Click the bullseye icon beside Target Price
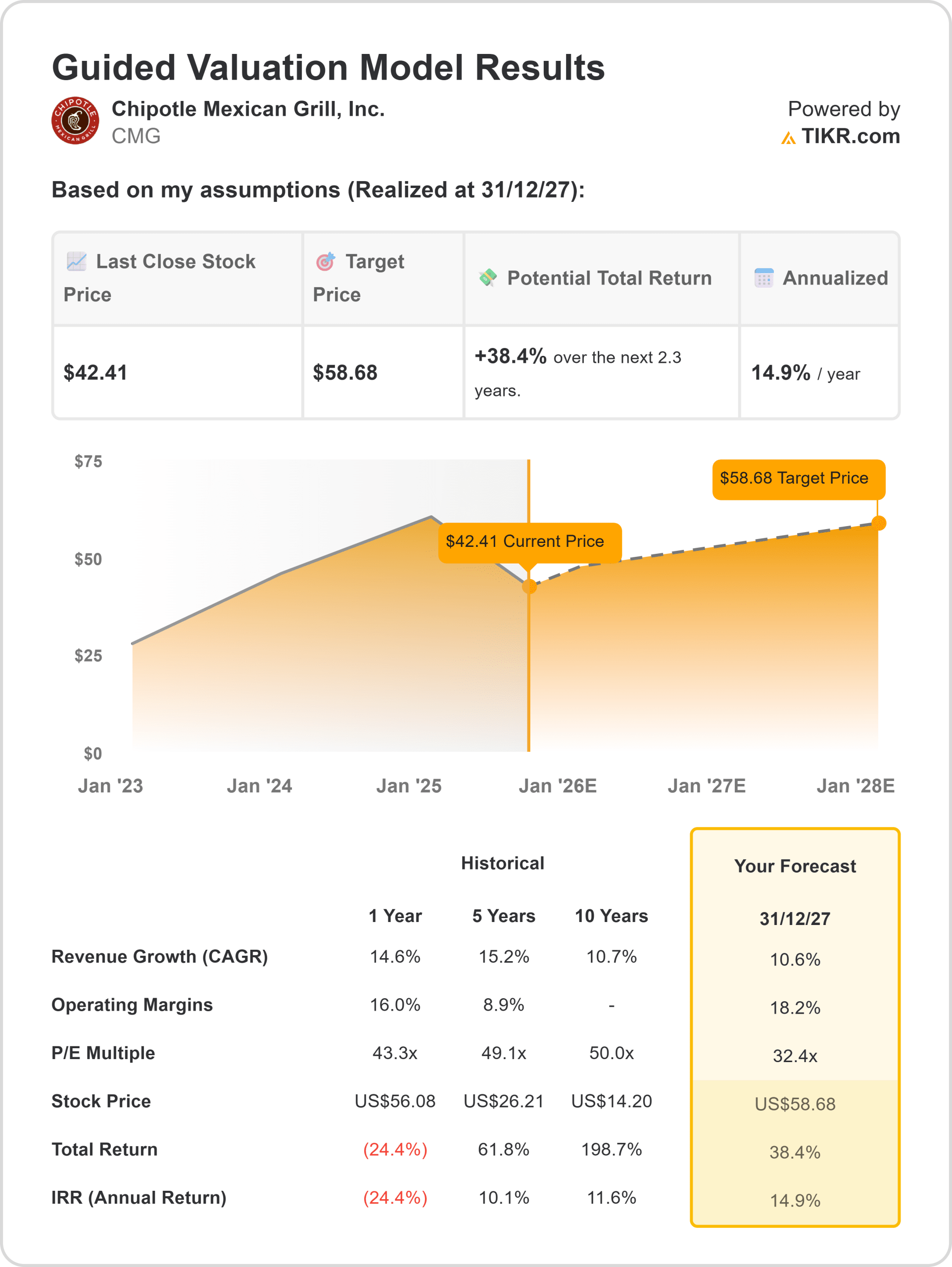The image size is (952, 1267). 326,261
